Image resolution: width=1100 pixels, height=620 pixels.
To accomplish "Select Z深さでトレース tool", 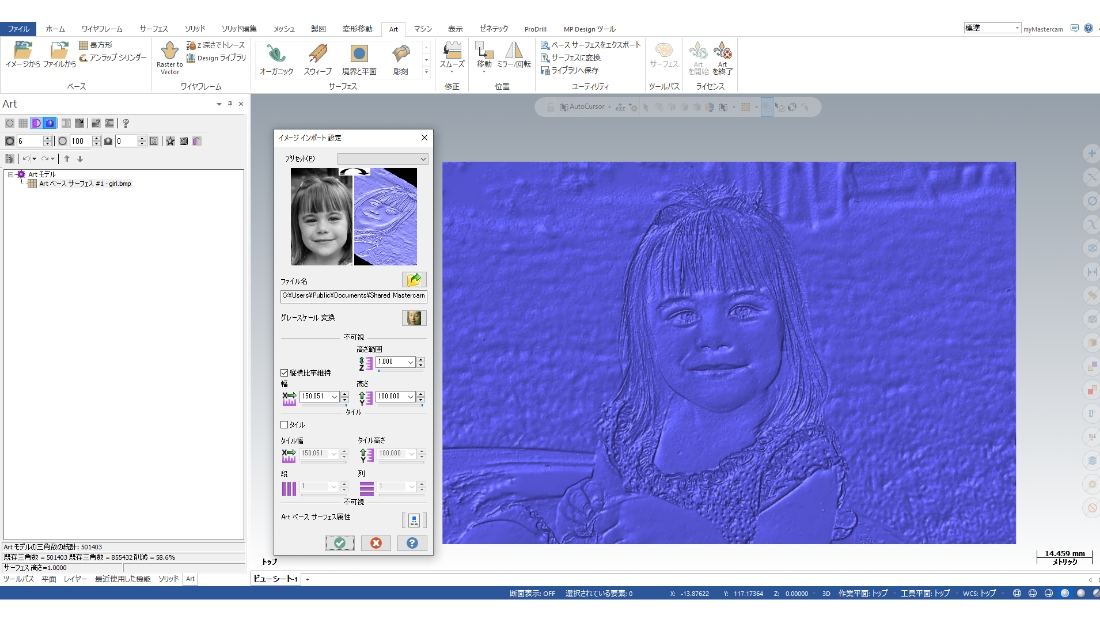I will pyautogui.click(x=215, y=45).
